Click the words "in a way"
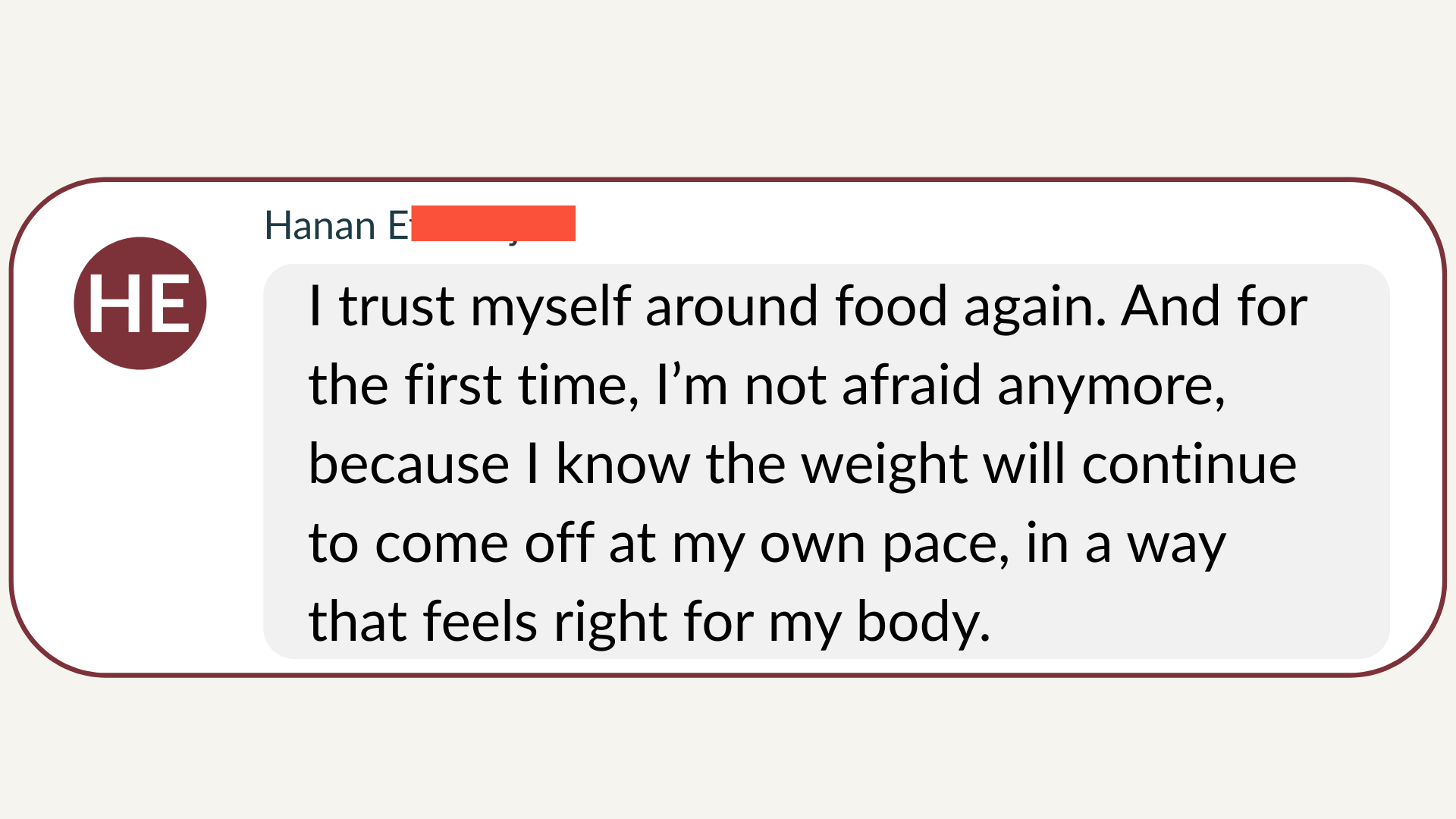This screenshot has width=1456, height=819. (1125, 545)
